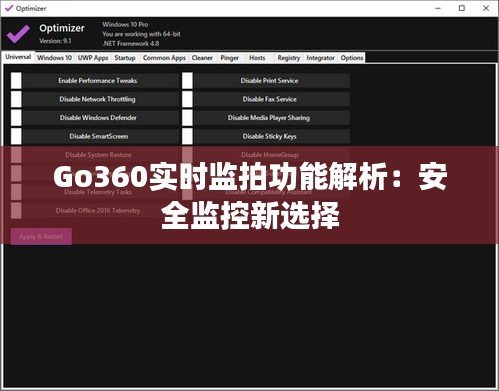Open the UWP Apps tab
499x391 pixels.
(93, 58)
